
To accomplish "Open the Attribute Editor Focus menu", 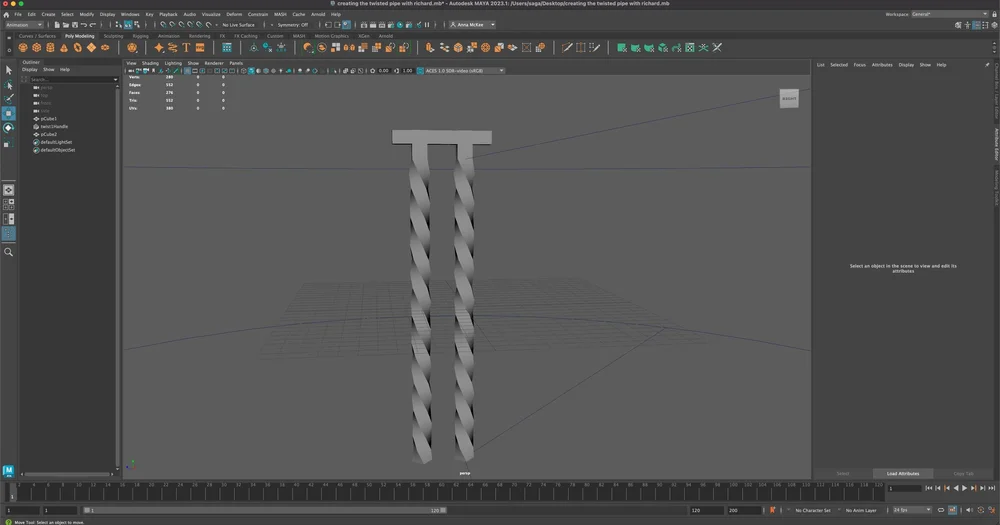I will click(x=860, y=64).
